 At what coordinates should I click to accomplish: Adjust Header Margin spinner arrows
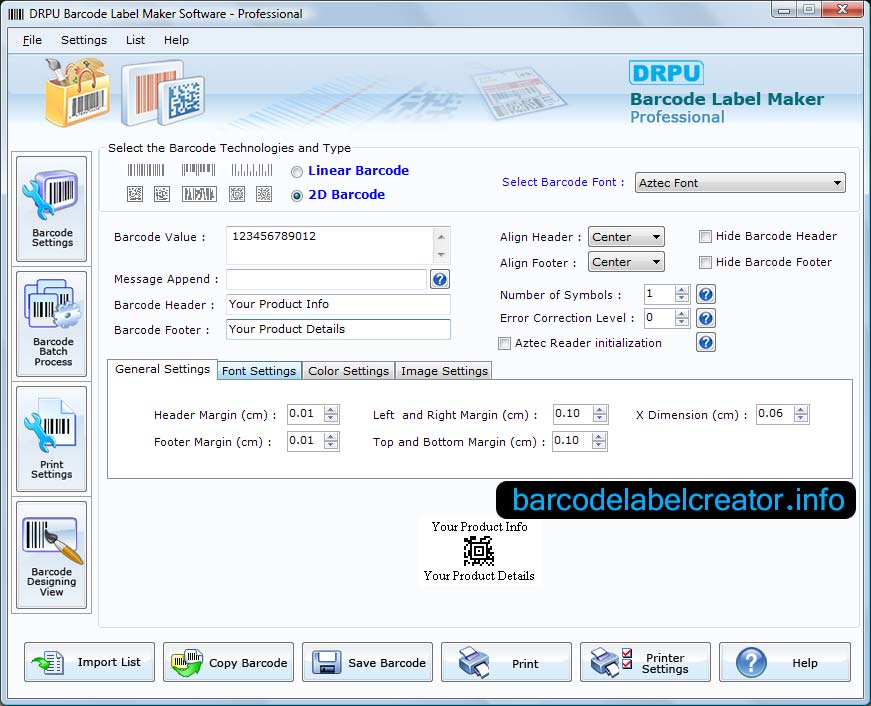click(331, 414)
